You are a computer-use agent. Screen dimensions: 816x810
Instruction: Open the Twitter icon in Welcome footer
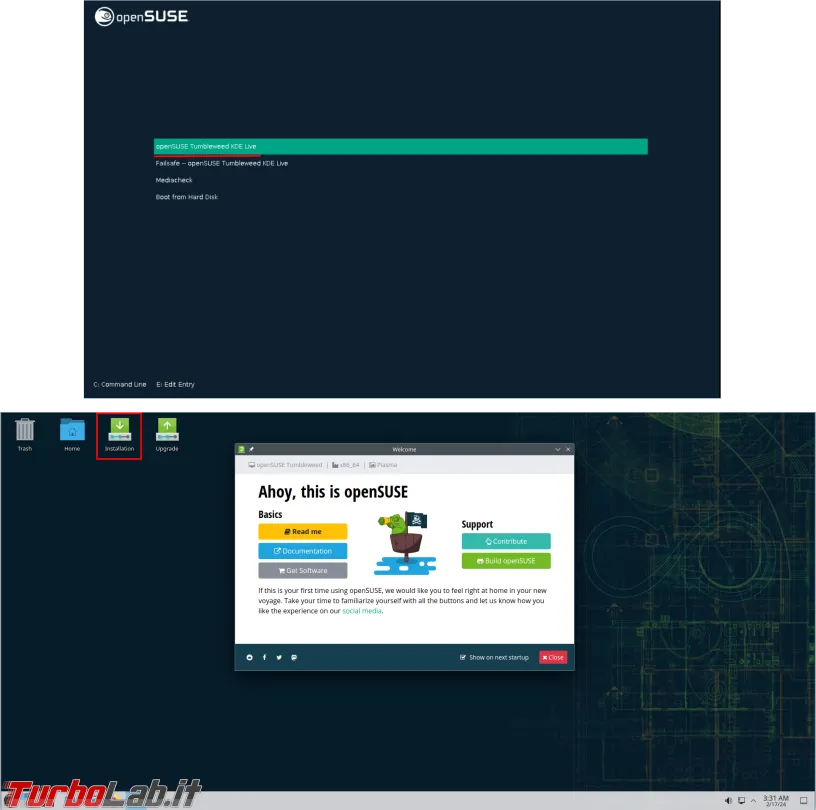point(279,657)
